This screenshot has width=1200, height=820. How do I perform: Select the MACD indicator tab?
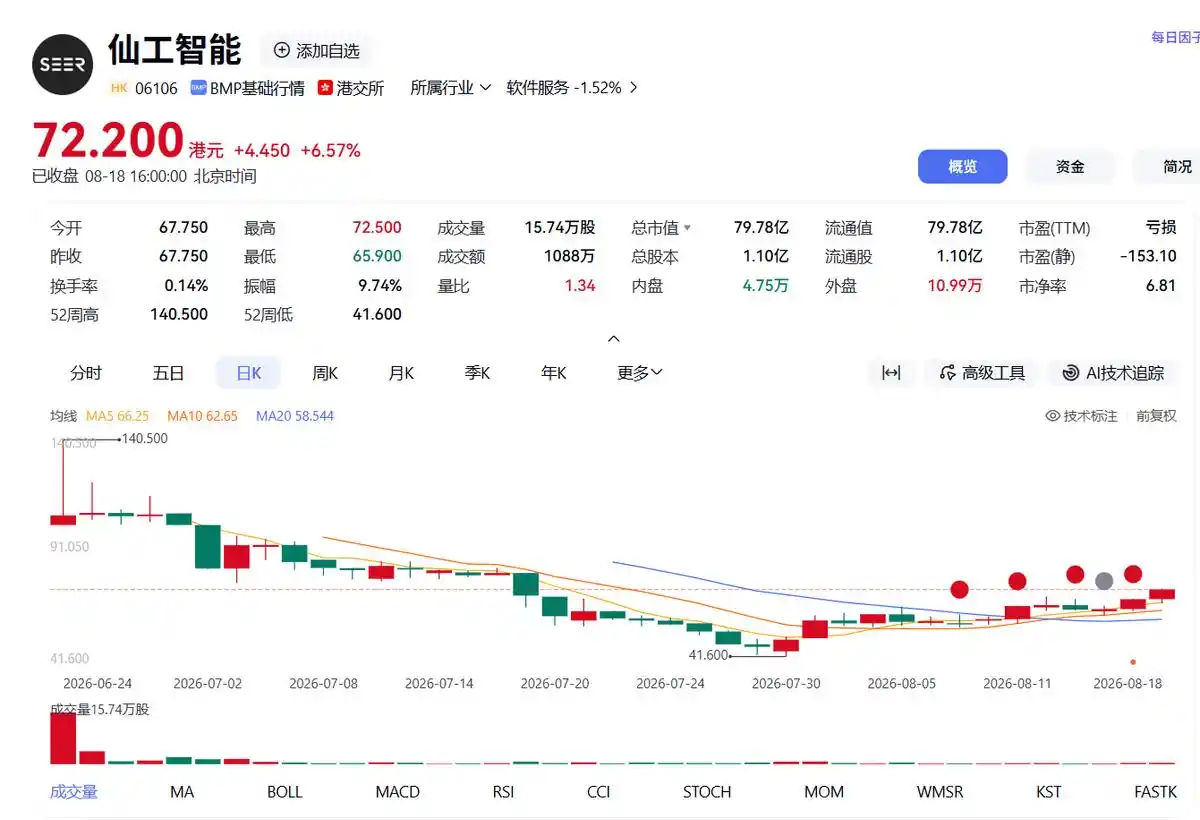coord(397,792)
